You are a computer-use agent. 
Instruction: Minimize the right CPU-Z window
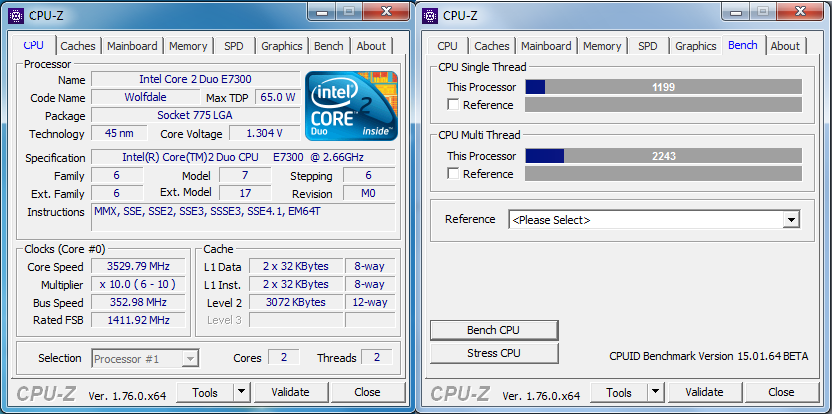tap(736, 12)
